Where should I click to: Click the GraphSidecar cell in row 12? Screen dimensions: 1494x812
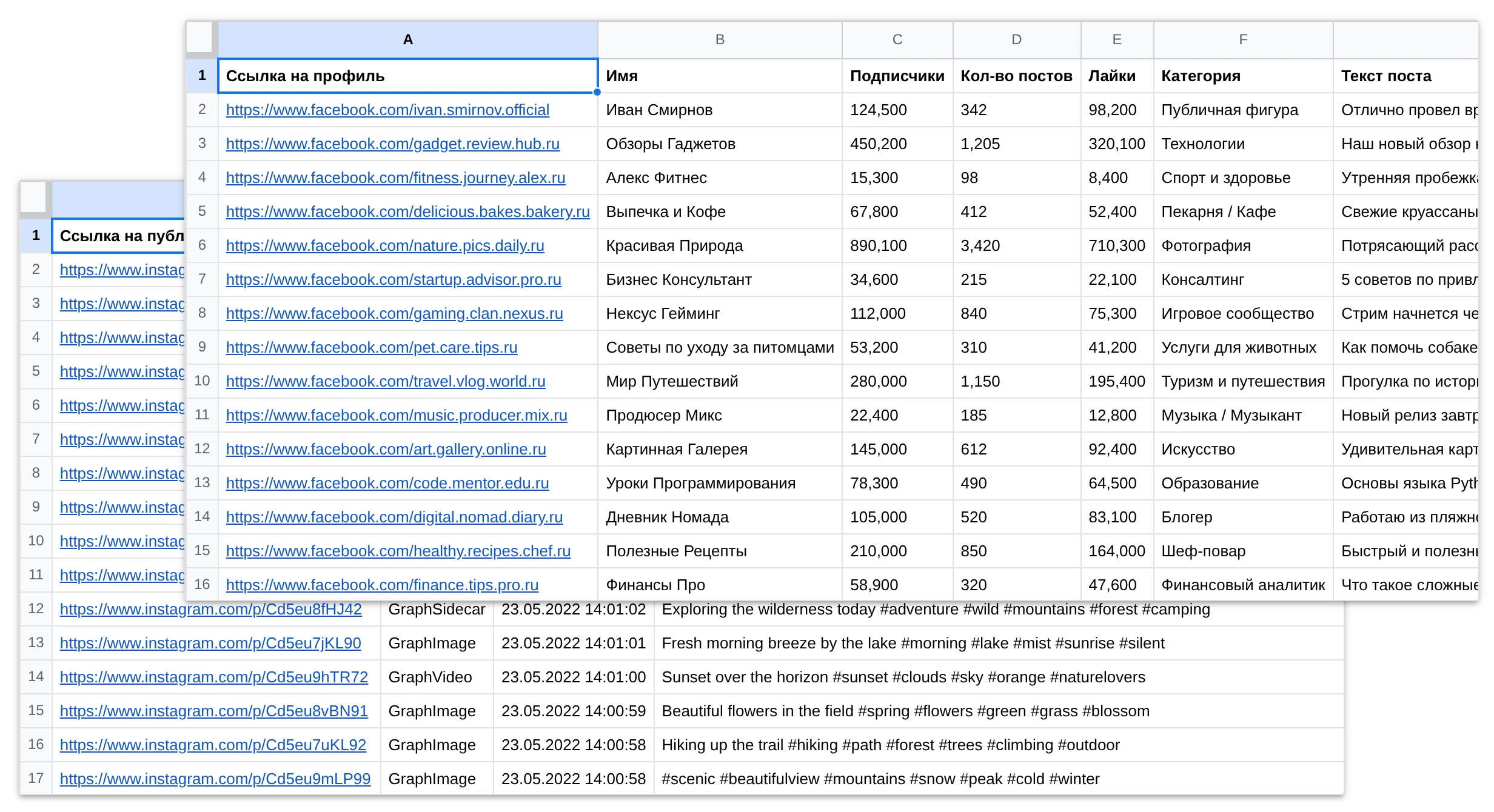pos(437,609)
